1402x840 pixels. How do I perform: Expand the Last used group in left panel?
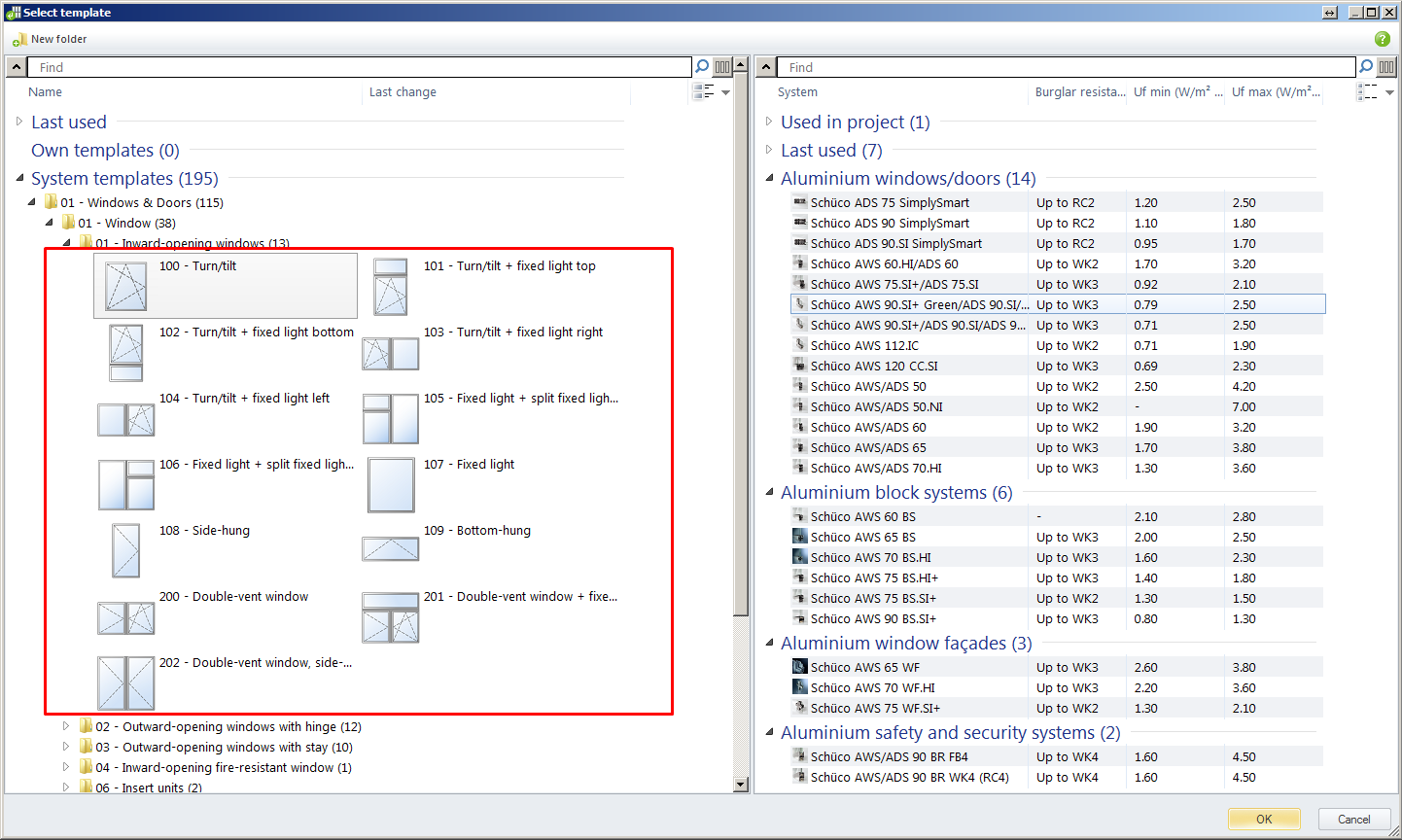19,122
